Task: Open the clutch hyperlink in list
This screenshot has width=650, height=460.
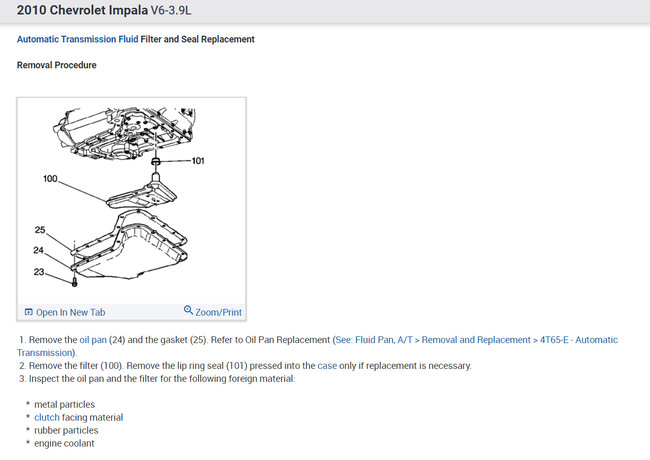Action: [x=47, y=417]
